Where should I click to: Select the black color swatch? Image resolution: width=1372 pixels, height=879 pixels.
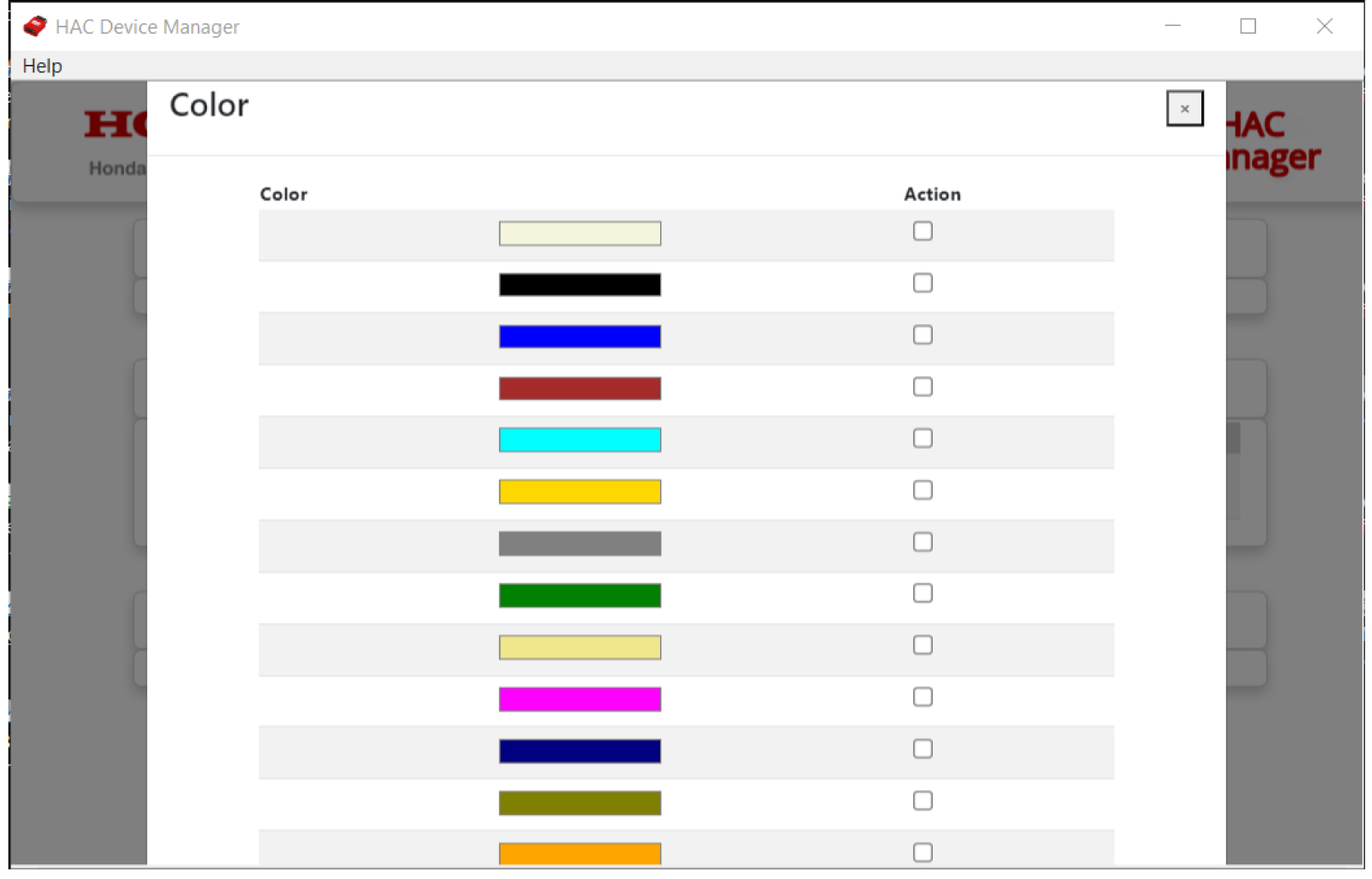(x=580, y=285)
